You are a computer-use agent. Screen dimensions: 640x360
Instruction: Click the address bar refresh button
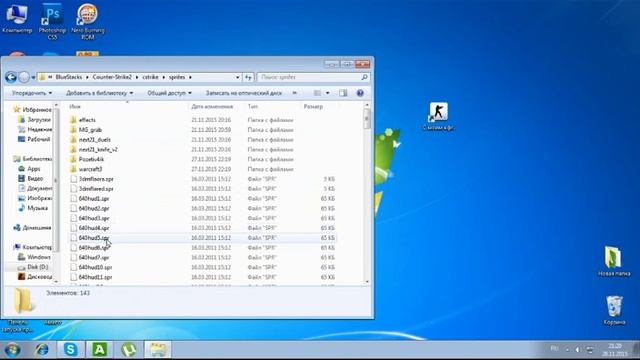(248, 77)
